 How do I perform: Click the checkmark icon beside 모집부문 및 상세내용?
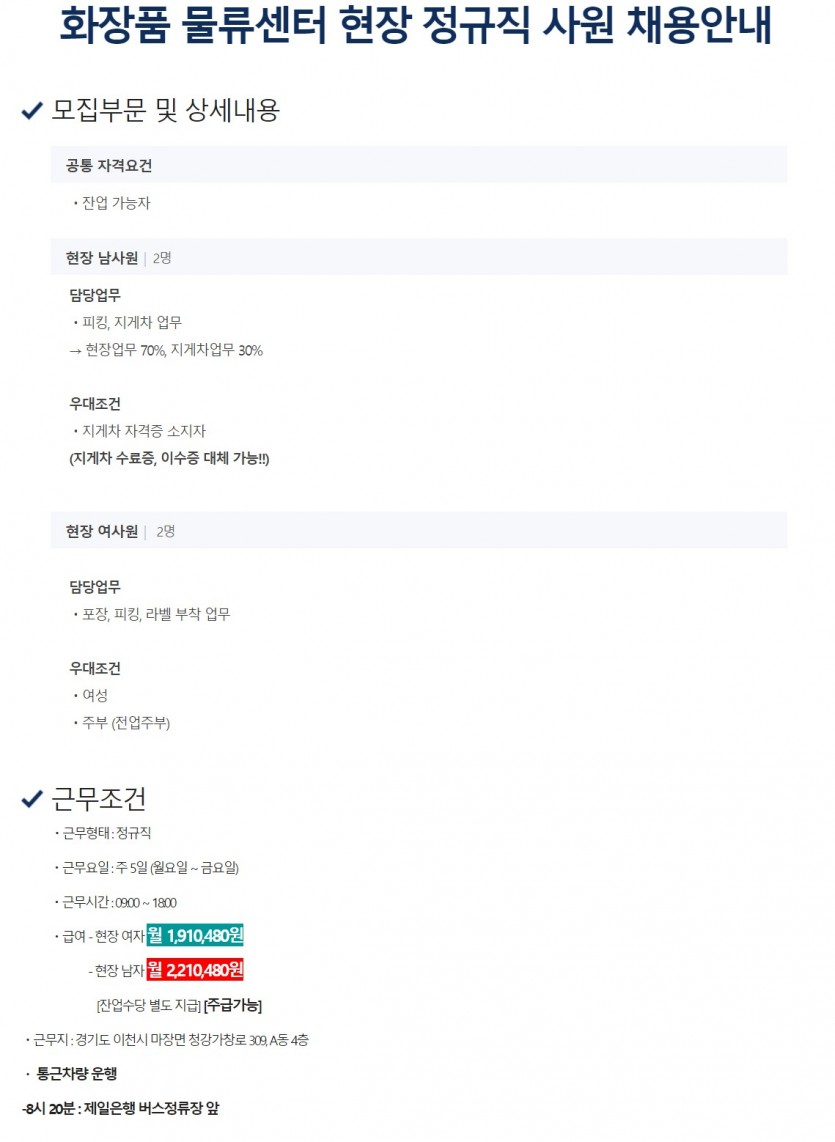click(32, 111)
